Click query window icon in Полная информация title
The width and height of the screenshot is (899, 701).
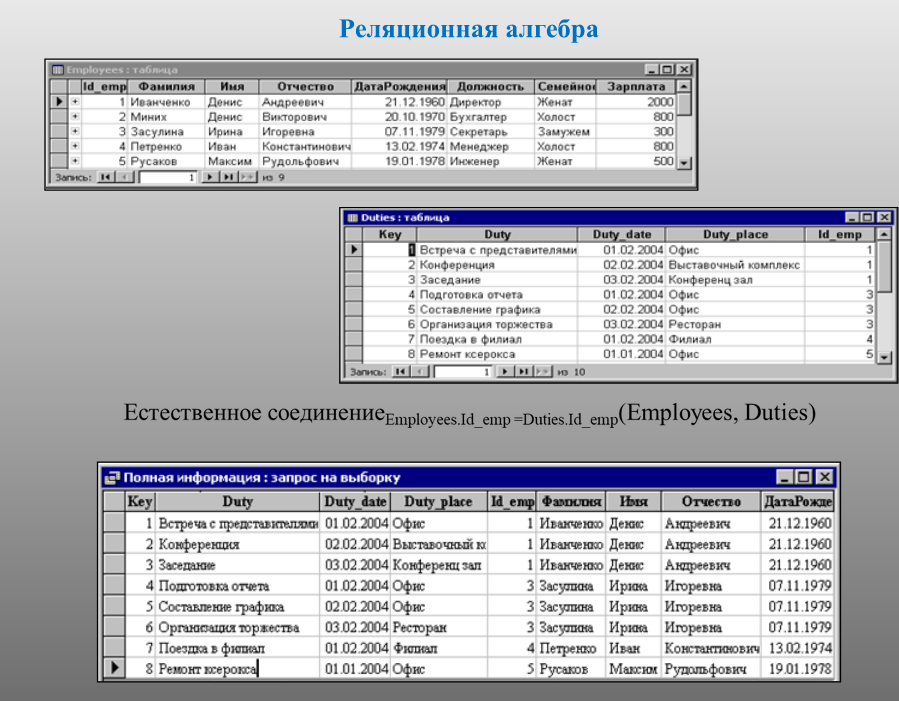coord(113,477)
